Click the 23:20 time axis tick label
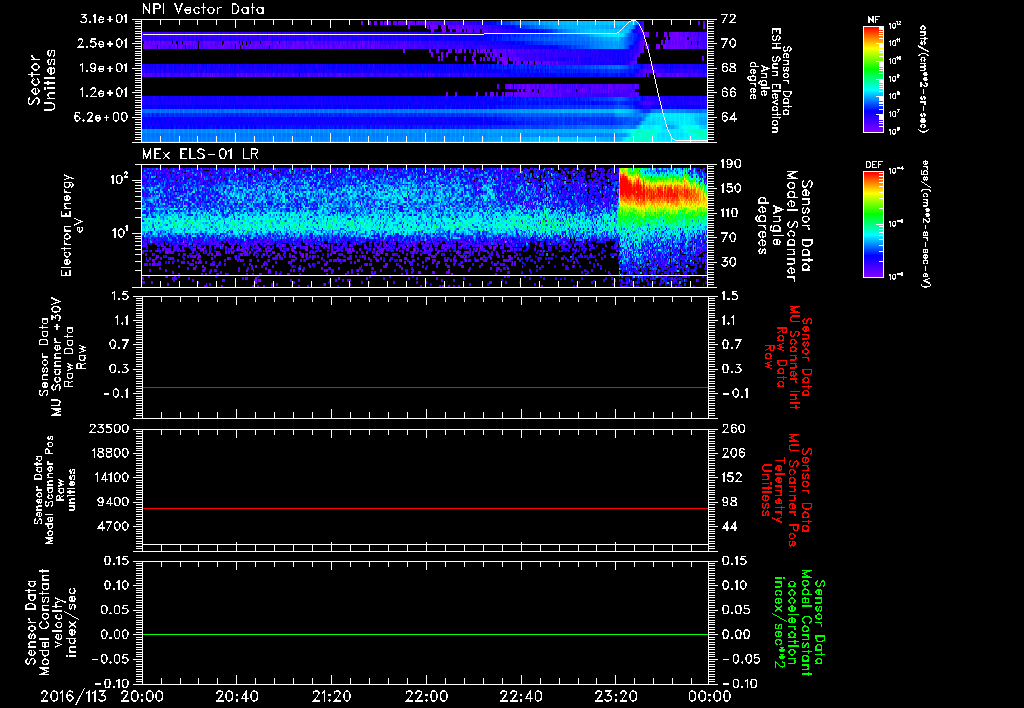1024x708 pixels. (615, 695)
